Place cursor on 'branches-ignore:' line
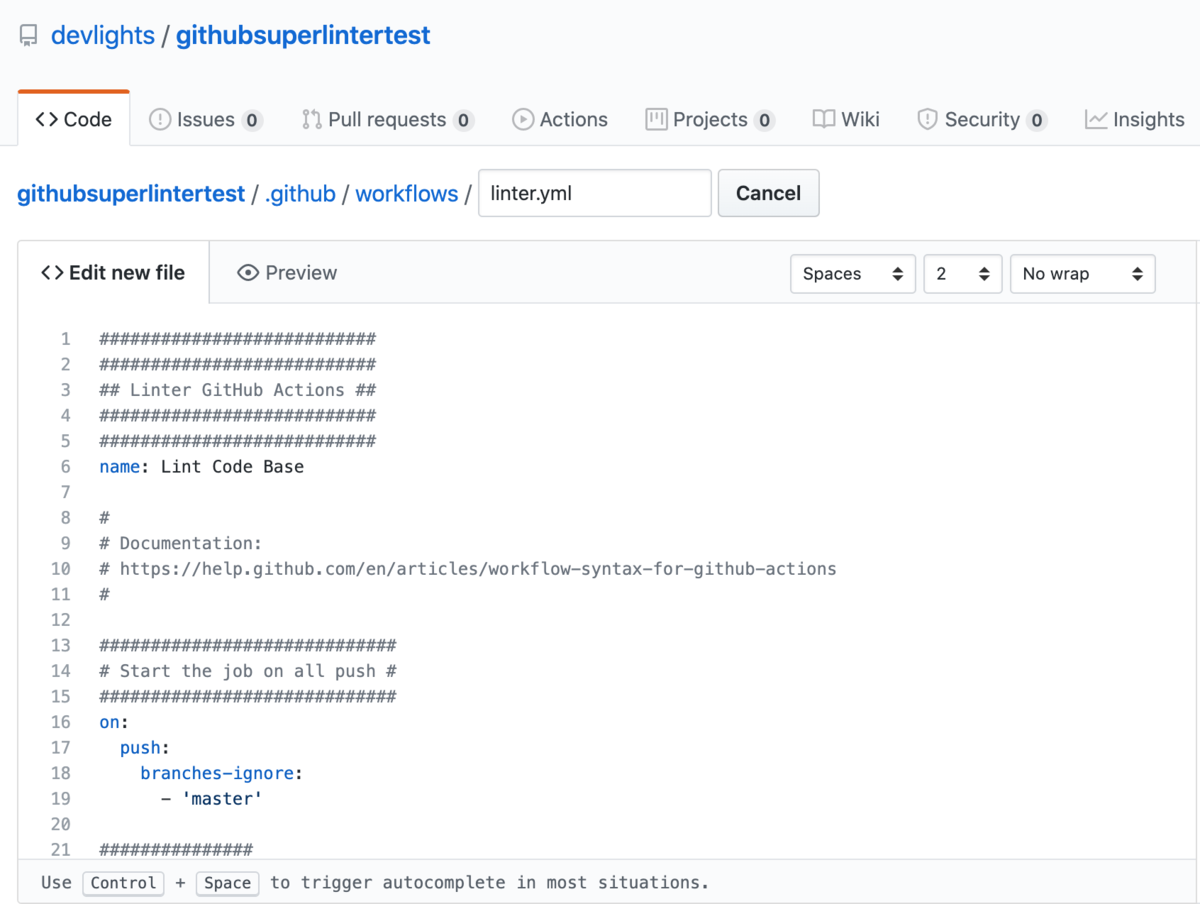1200x904 pixels. coord(222,773)
